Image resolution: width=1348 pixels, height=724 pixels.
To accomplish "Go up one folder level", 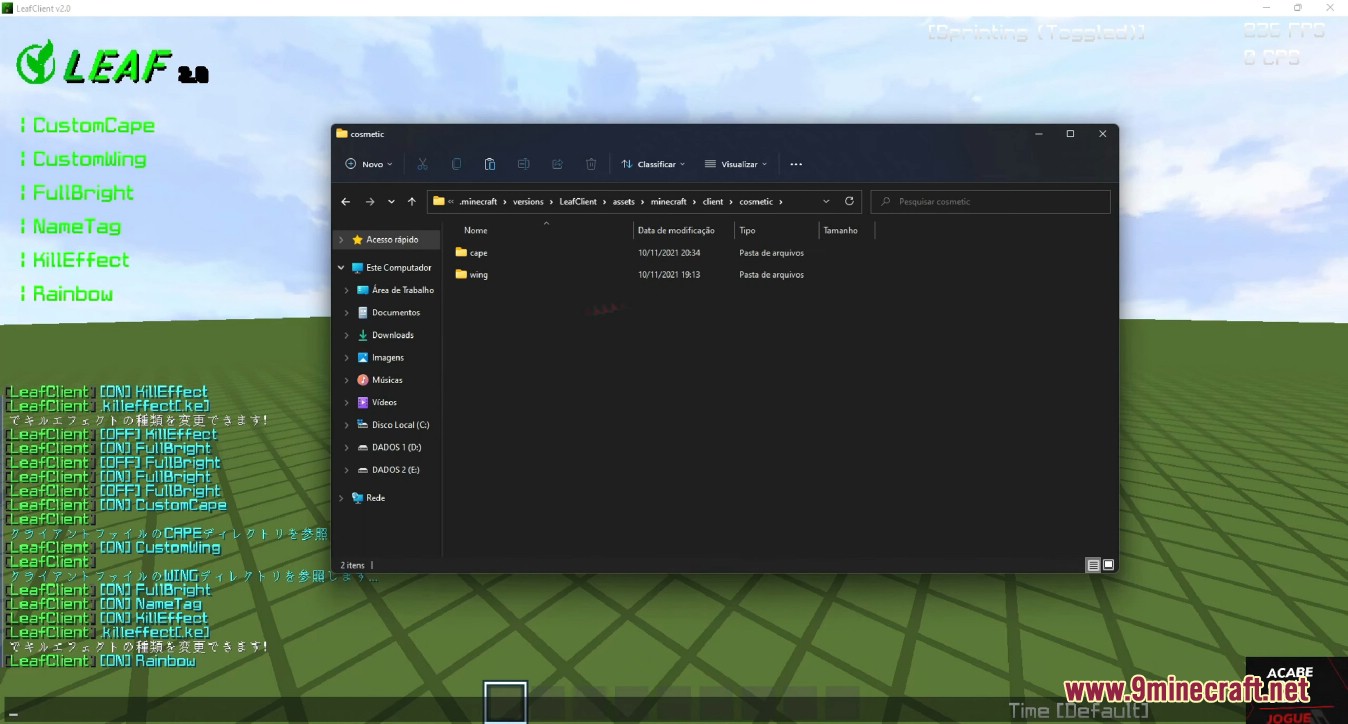I will click(x=412, y=201).
